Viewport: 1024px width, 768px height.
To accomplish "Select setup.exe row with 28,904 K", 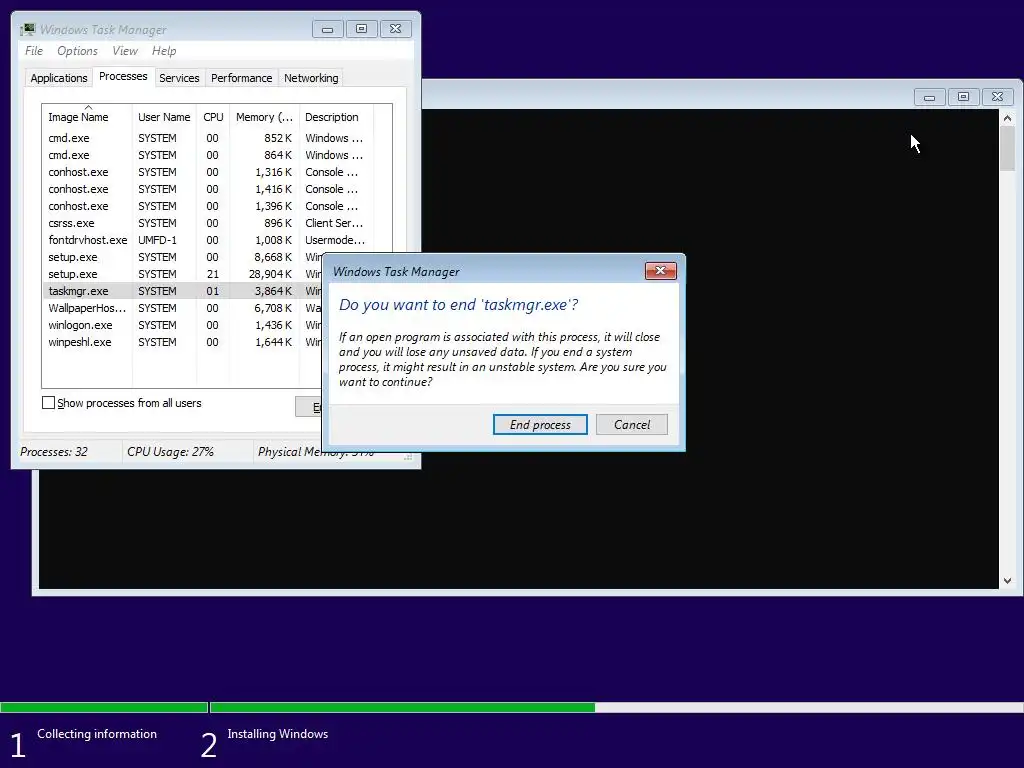I will (183, 274).
